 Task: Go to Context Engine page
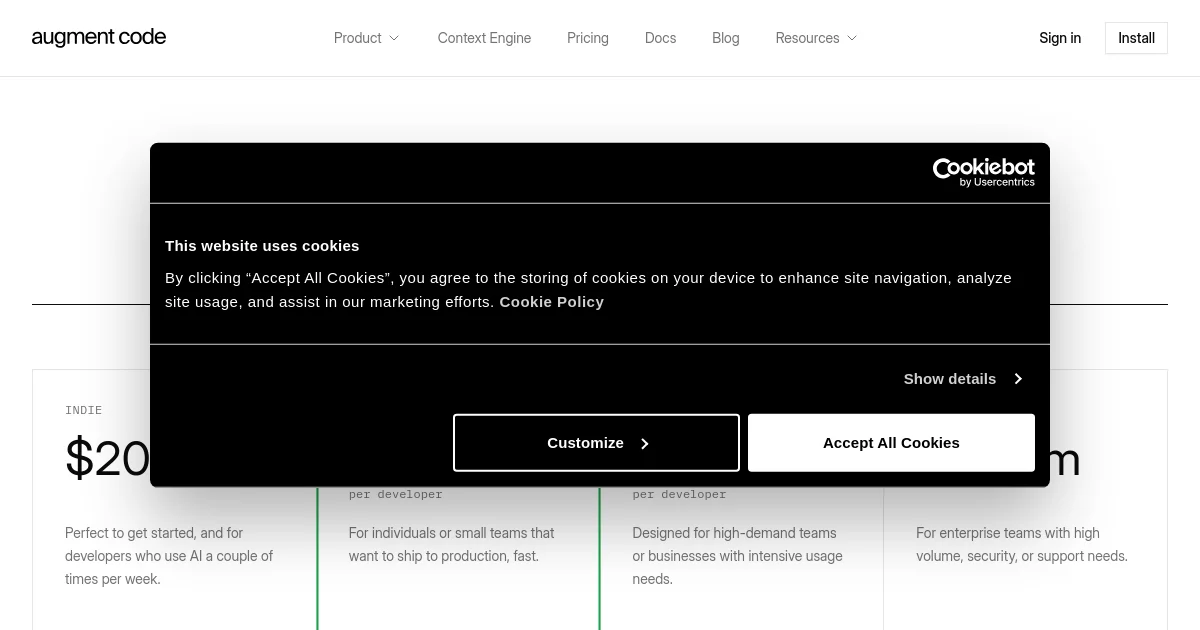484,38
